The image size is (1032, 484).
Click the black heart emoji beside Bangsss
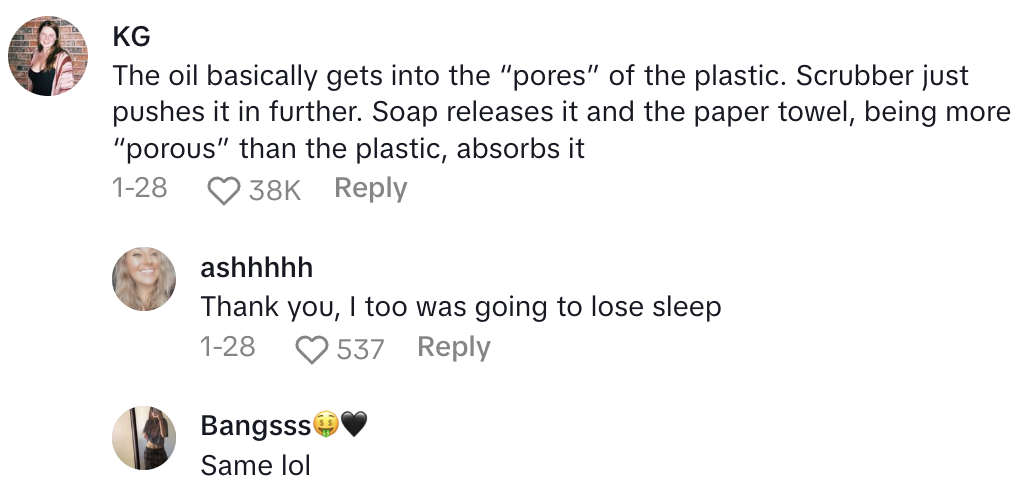coord(355,426)
